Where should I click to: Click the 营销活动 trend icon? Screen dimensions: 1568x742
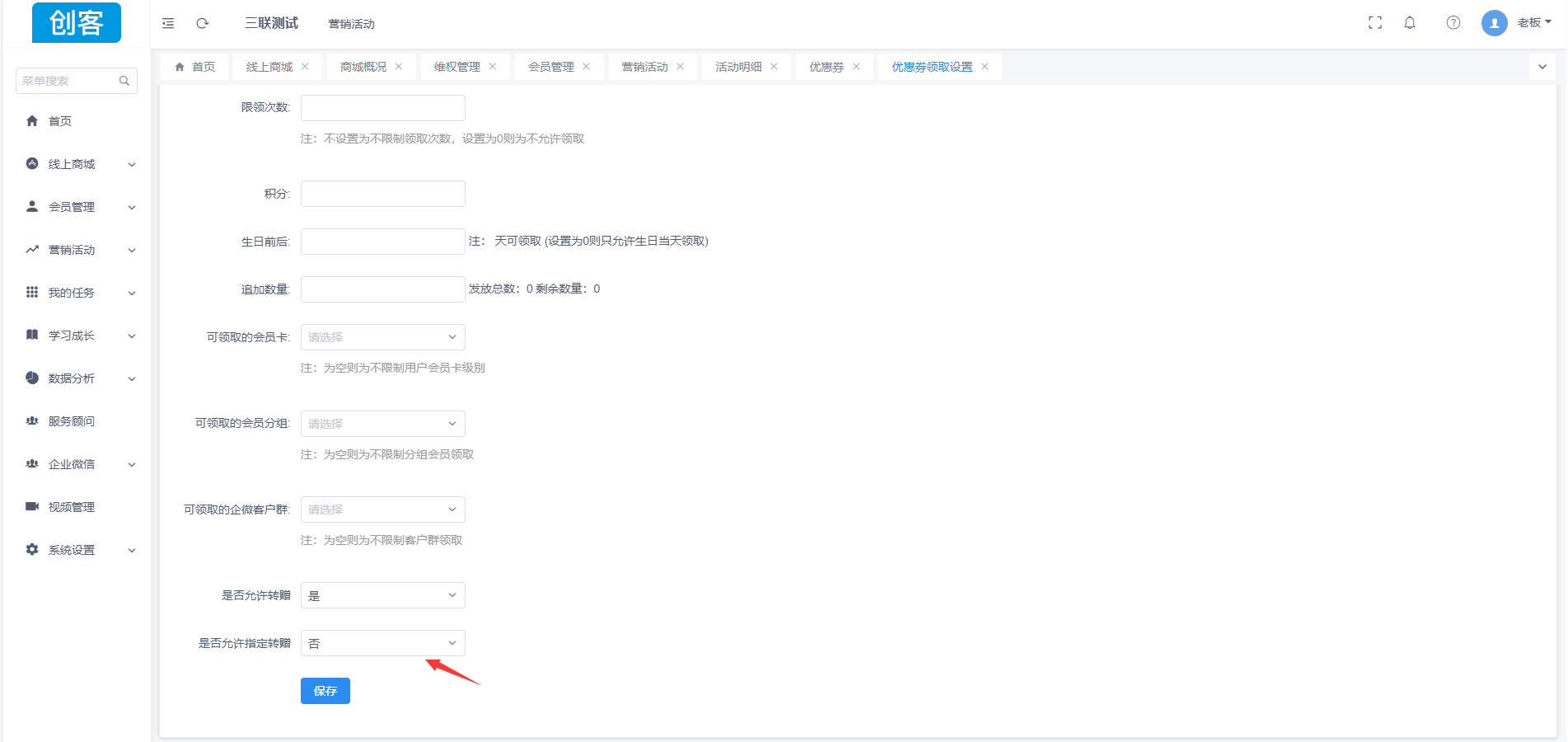tap(32, 249)
